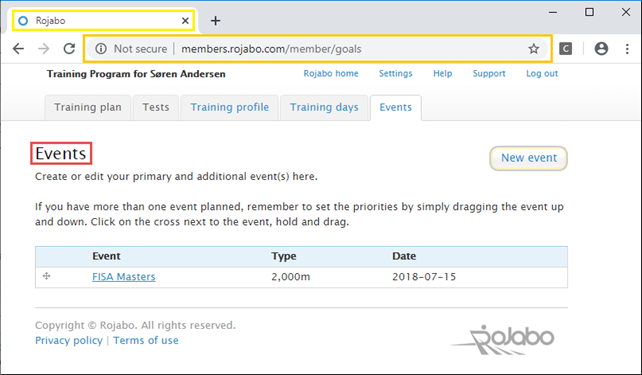The image size is (642, 375).
Task: Click the 2,000m type cell
Action: point(291,277)
